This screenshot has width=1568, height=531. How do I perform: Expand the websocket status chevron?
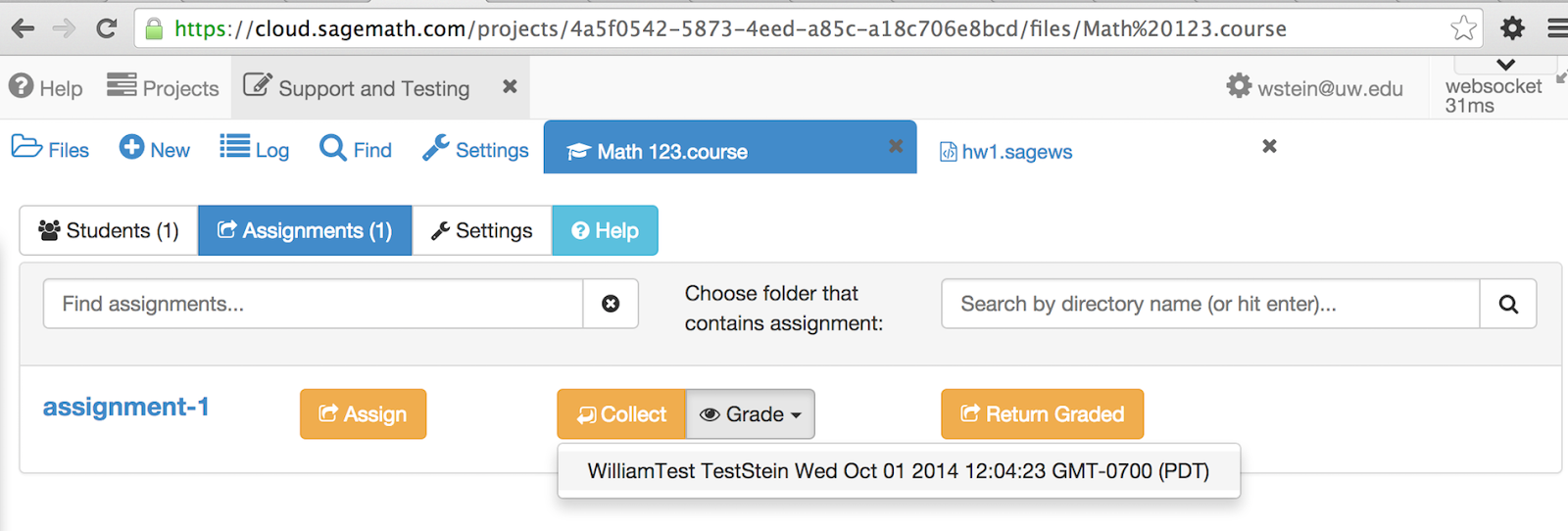(x=1505, y=65)
